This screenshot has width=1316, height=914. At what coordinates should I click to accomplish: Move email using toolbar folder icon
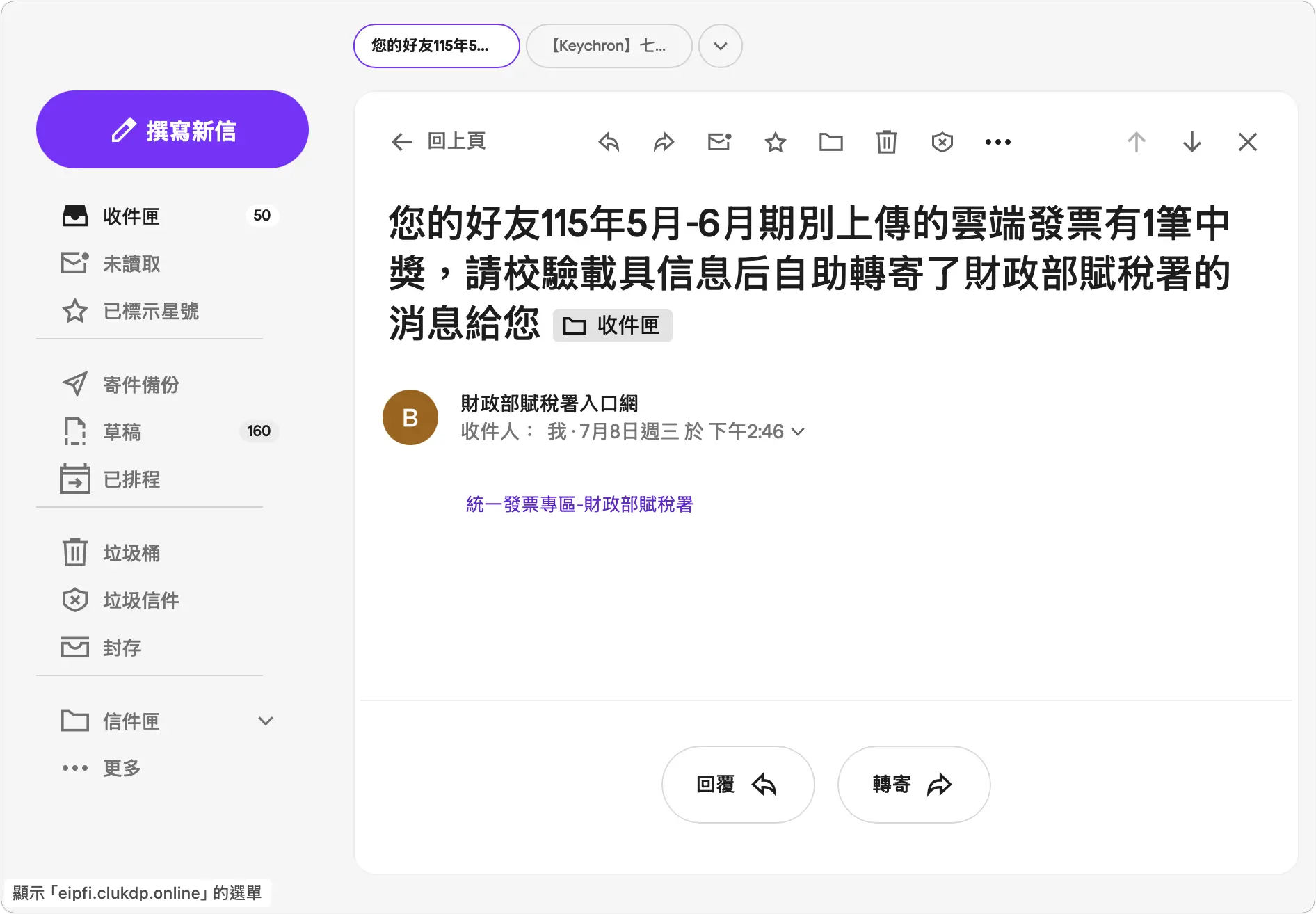pyautogui.click(x=831, y=142)
